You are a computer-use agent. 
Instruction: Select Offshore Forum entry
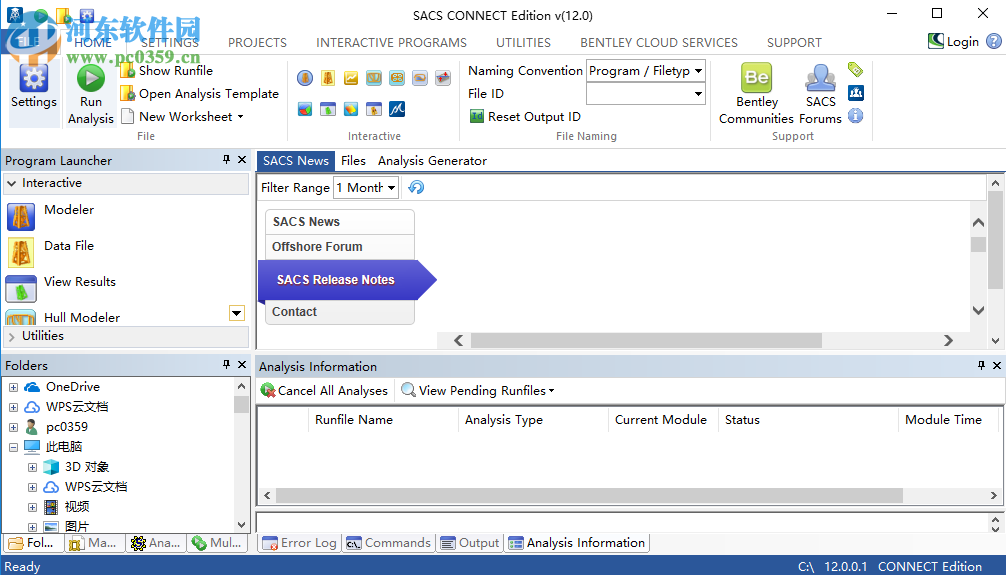[x=339, y=247]
